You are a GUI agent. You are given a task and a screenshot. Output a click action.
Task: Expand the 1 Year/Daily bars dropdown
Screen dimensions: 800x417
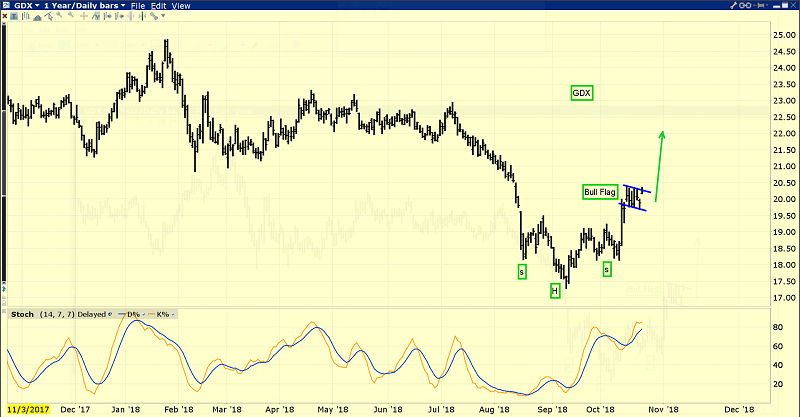pyautogui.click(x=82, y=5)
